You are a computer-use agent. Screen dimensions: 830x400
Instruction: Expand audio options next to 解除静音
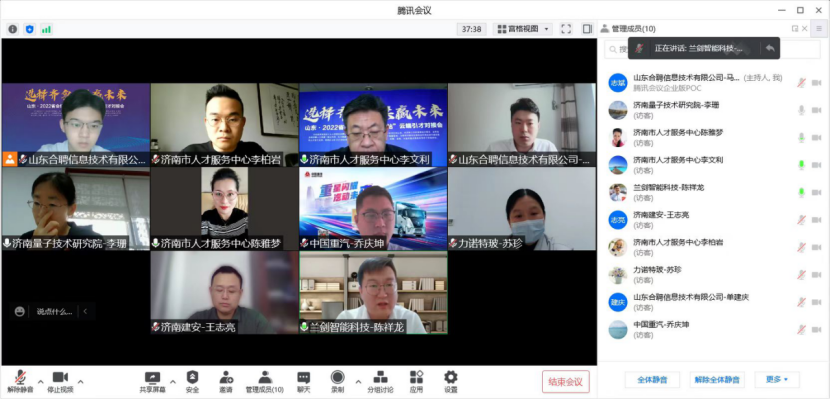coord(41,381)
